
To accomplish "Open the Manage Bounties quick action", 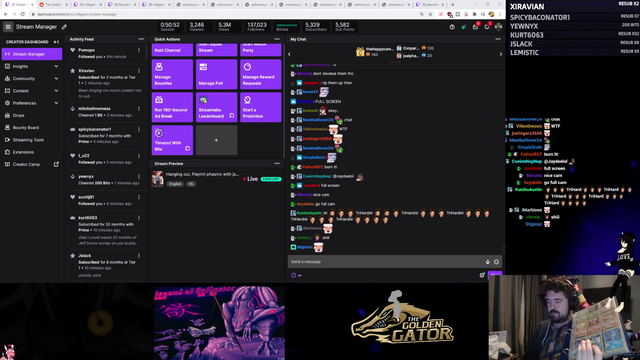I will pyautogui.click(x=172, y=74).
